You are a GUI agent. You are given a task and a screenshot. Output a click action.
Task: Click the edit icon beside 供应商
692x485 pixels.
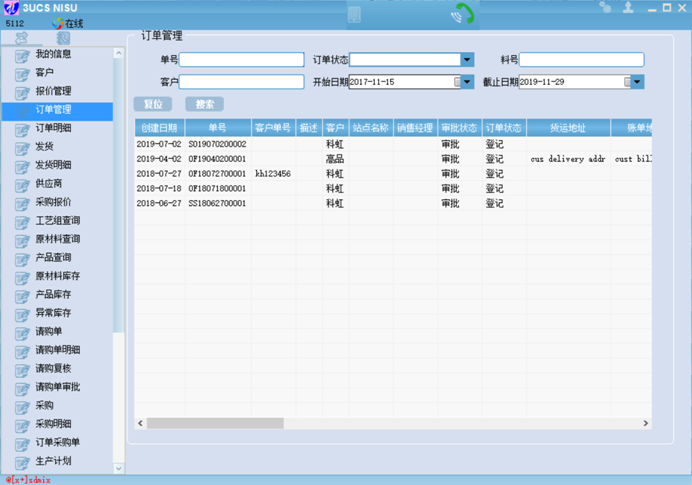click(x=22, y=185)
